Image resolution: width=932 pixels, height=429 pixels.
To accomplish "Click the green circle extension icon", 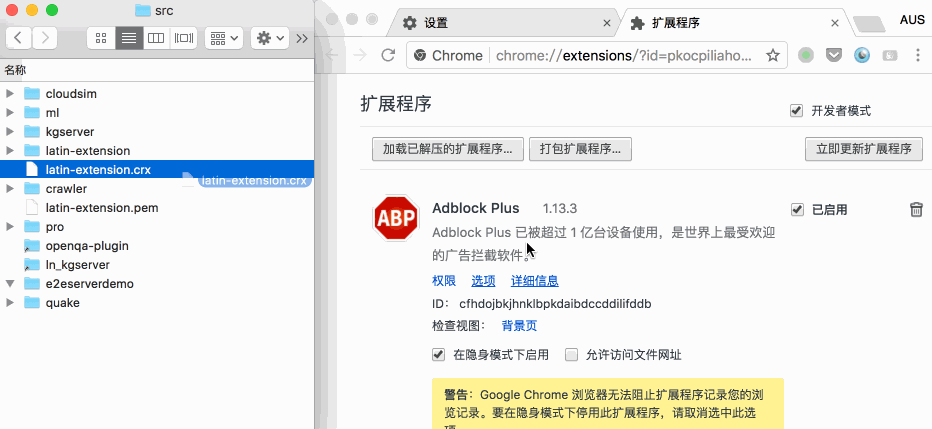I will 805,56.
